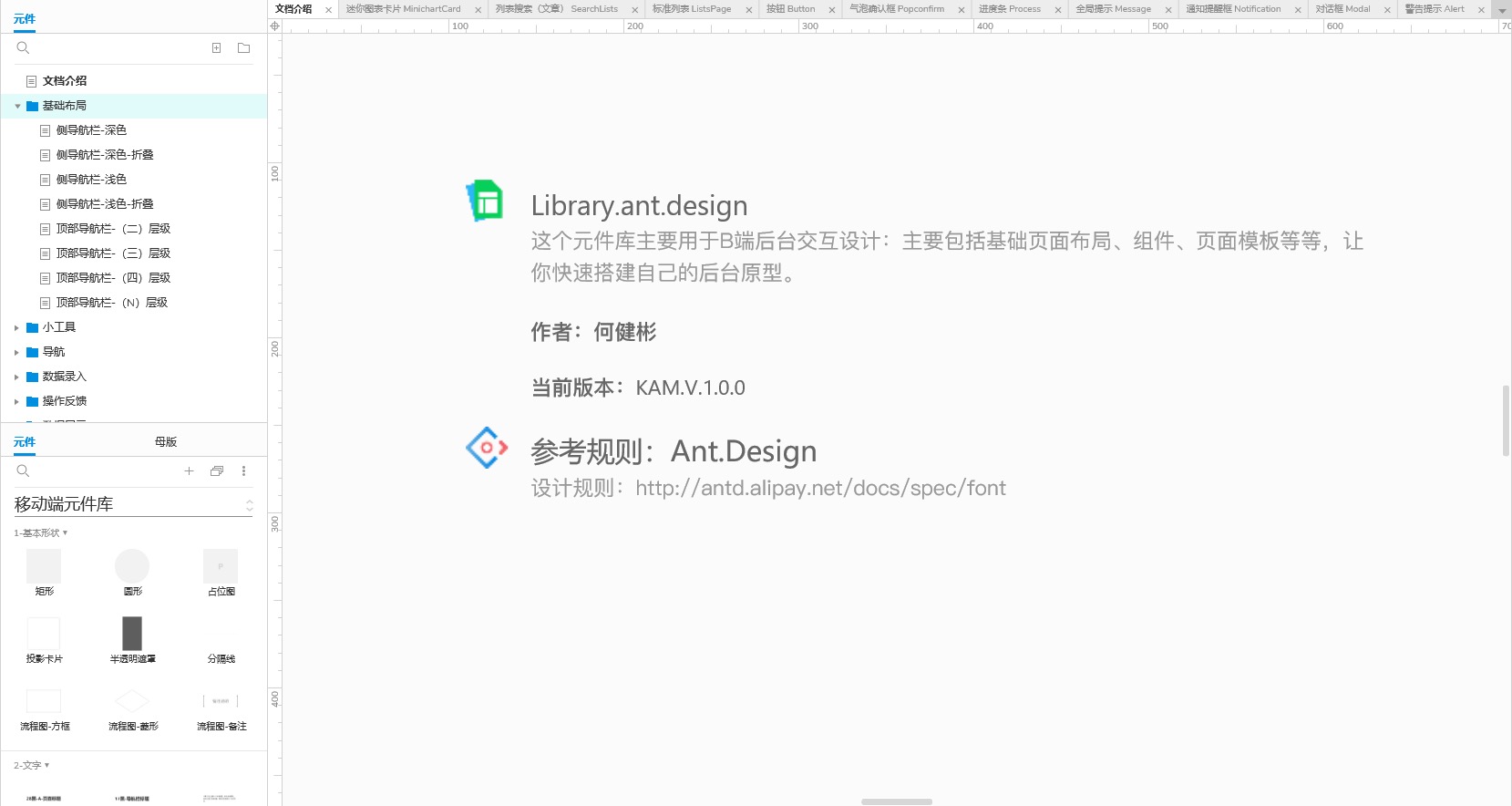1512x806 pixels.
Task: Open the 顶部导航栏-（二）层级 page
Action: point(113,229)
